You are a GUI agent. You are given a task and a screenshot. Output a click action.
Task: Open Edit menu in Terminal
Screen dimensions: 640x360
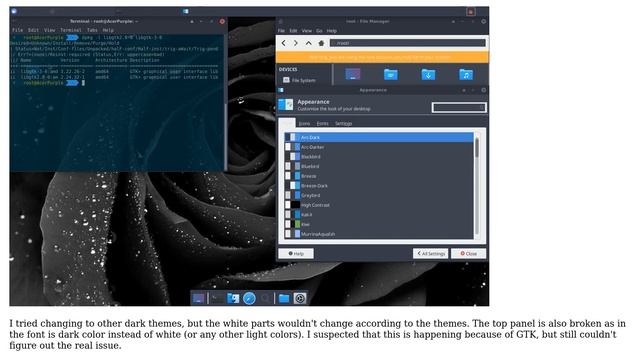click(x=33, y=30)
